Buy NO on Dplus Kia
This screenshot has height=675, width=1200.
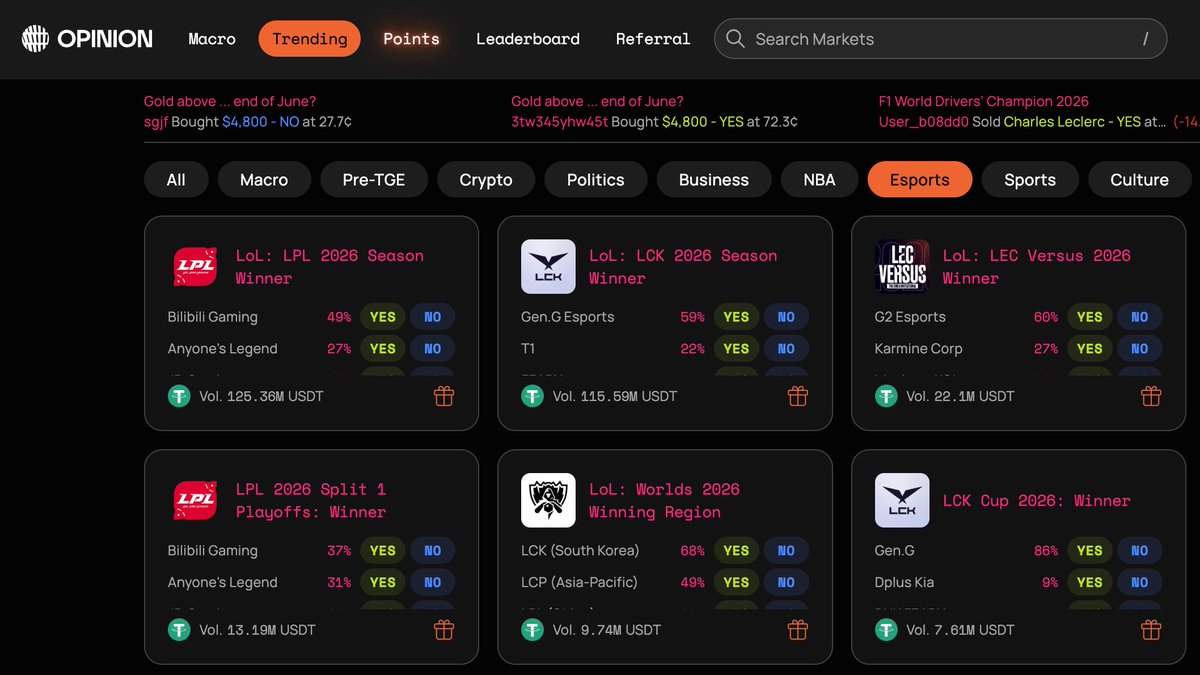(x=1140, y=583)
